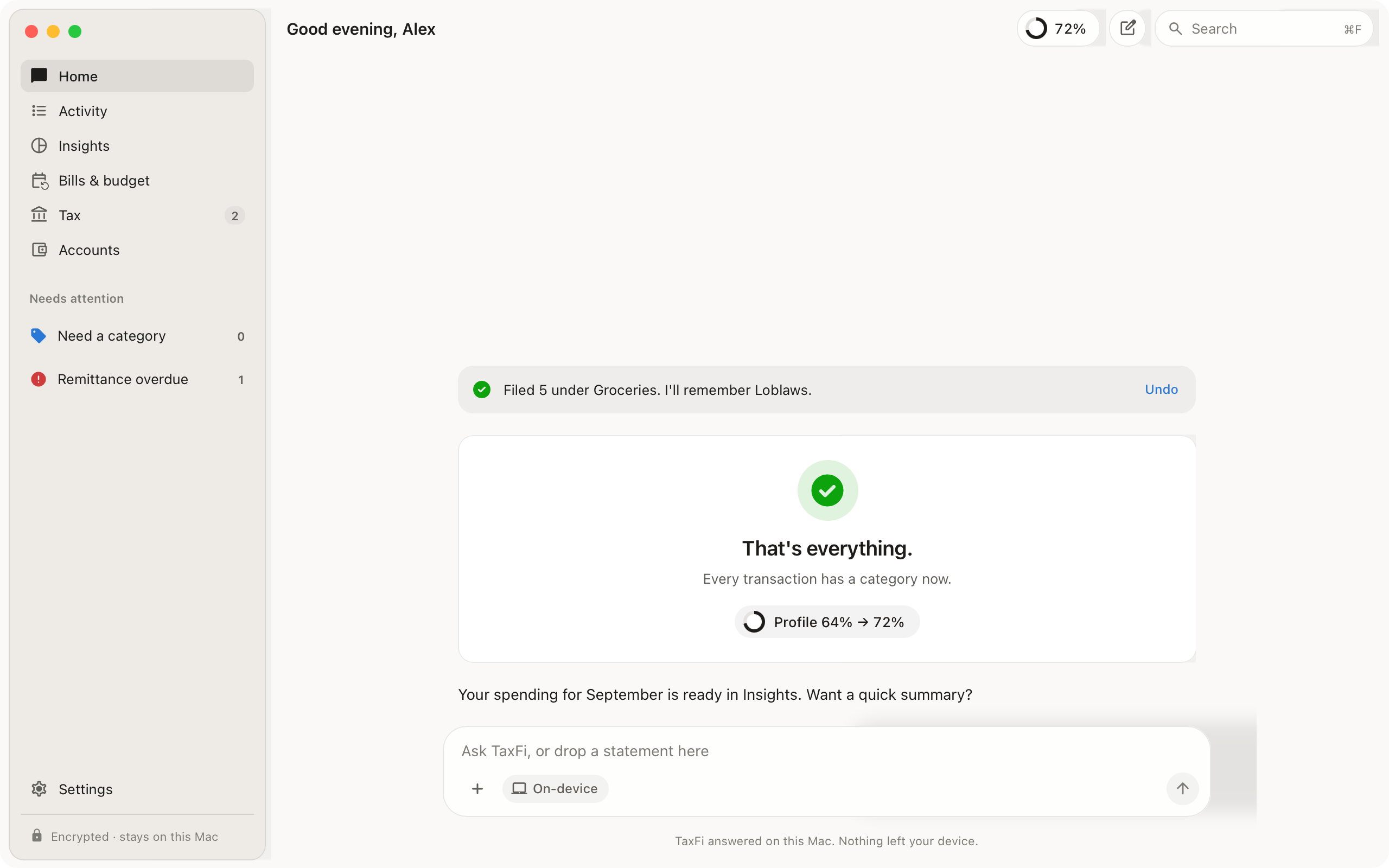Click the Search field in top bar
The width and height of the screenshot is (1389, 868).
pos(1264,28)
